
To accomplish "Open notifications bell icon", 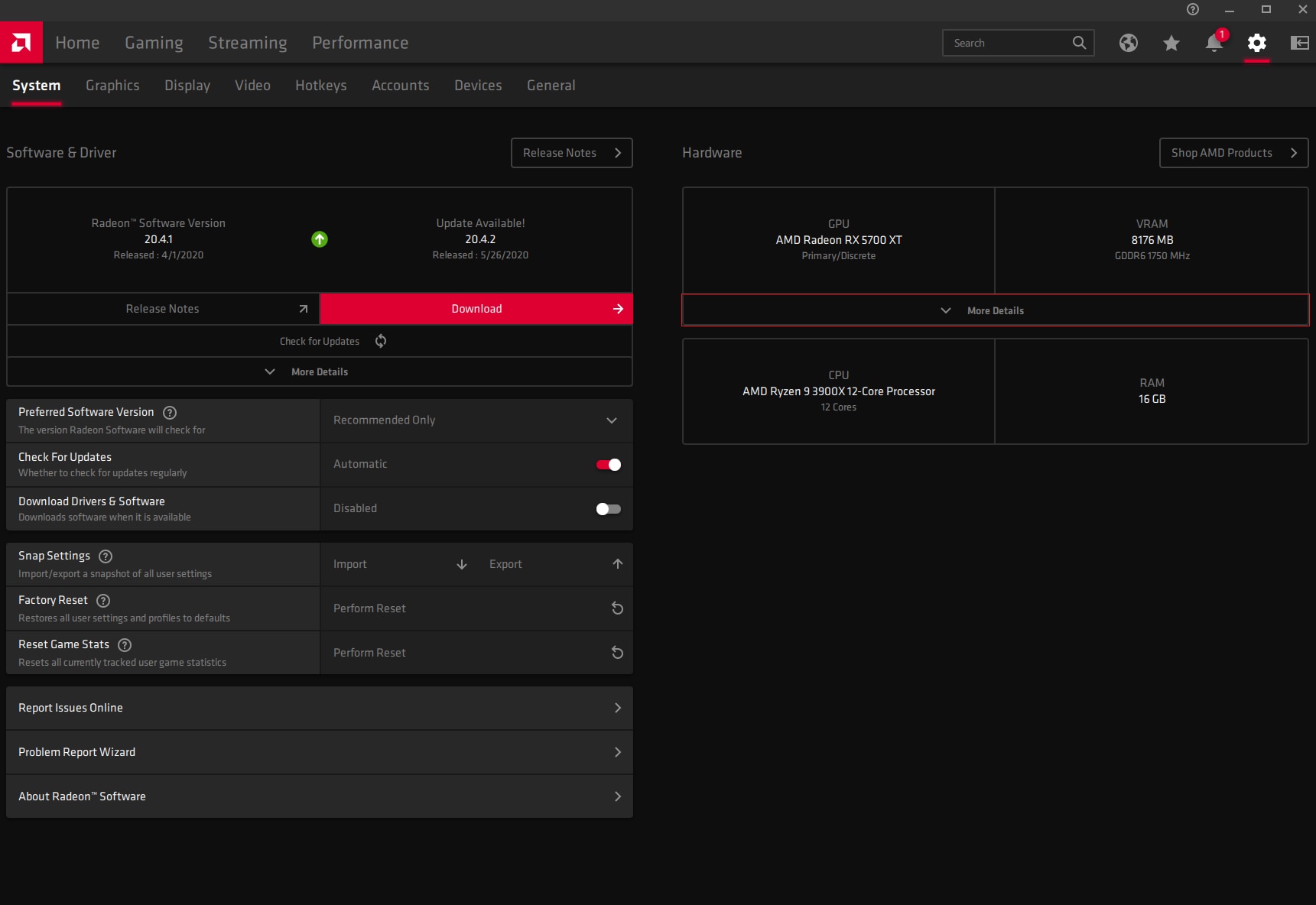I will 1214,42.
